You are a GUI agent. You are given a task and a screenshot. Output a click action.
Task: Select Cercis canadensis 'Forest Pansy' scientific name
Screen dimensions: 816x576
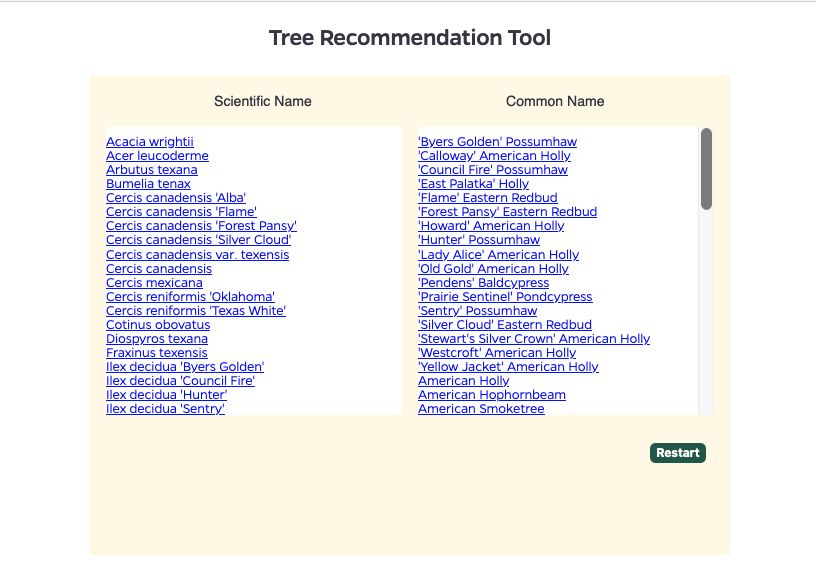pyautogui.click(x=201, y=226)
